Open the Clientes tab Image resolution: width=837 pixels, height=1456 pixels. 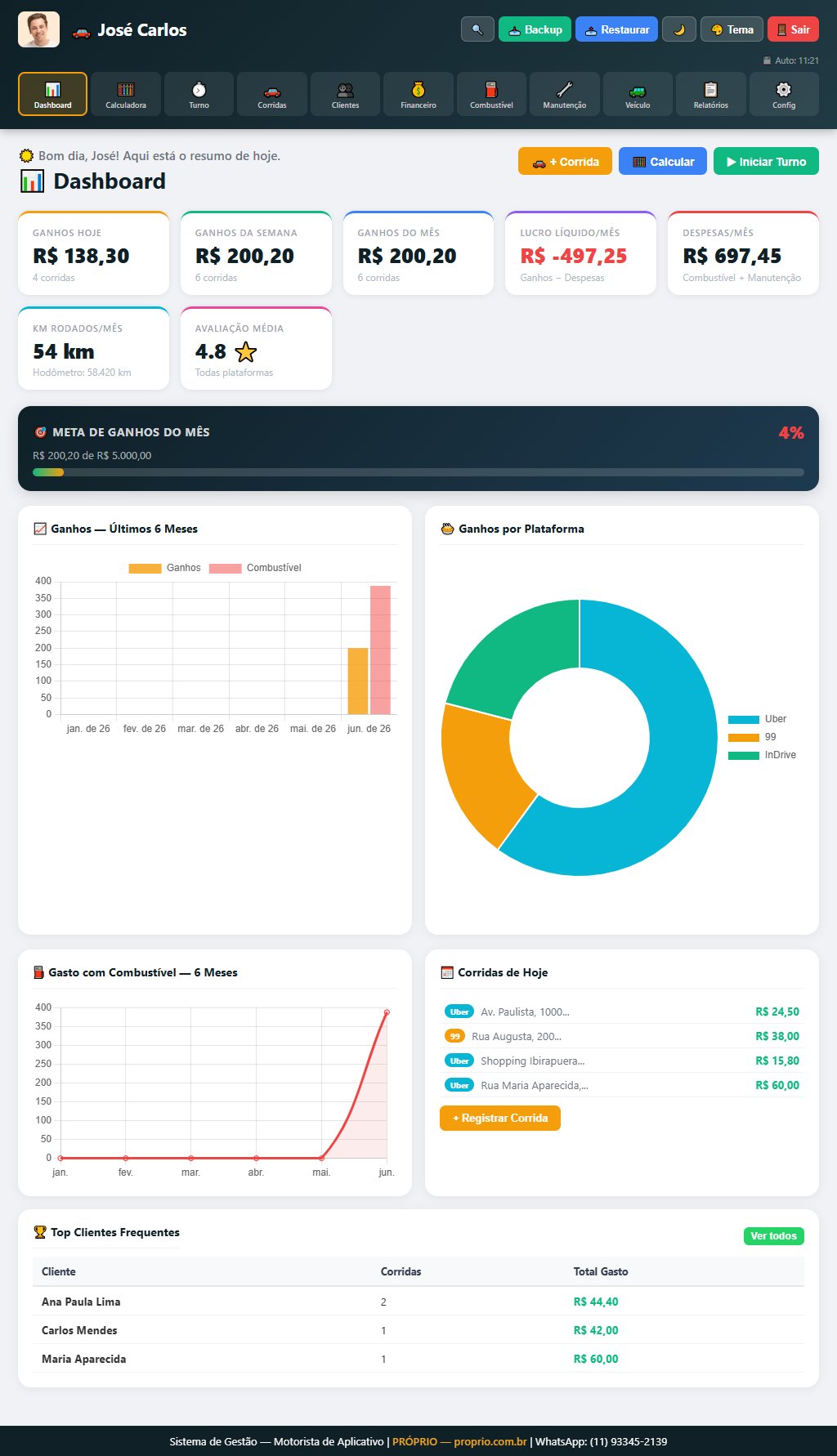point(345,94)
